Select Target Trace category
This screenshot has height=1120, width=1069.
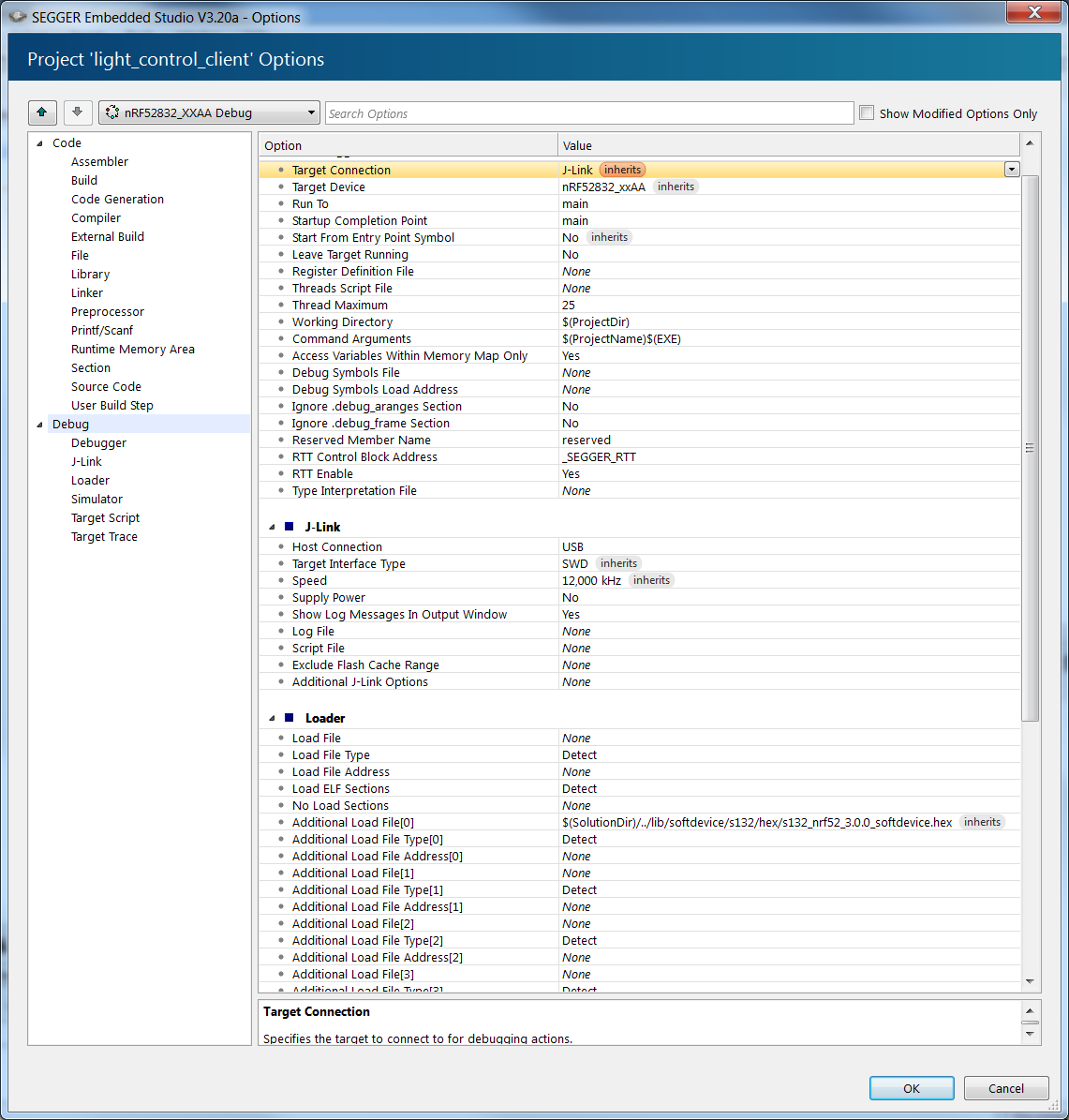tap(104, 536)
